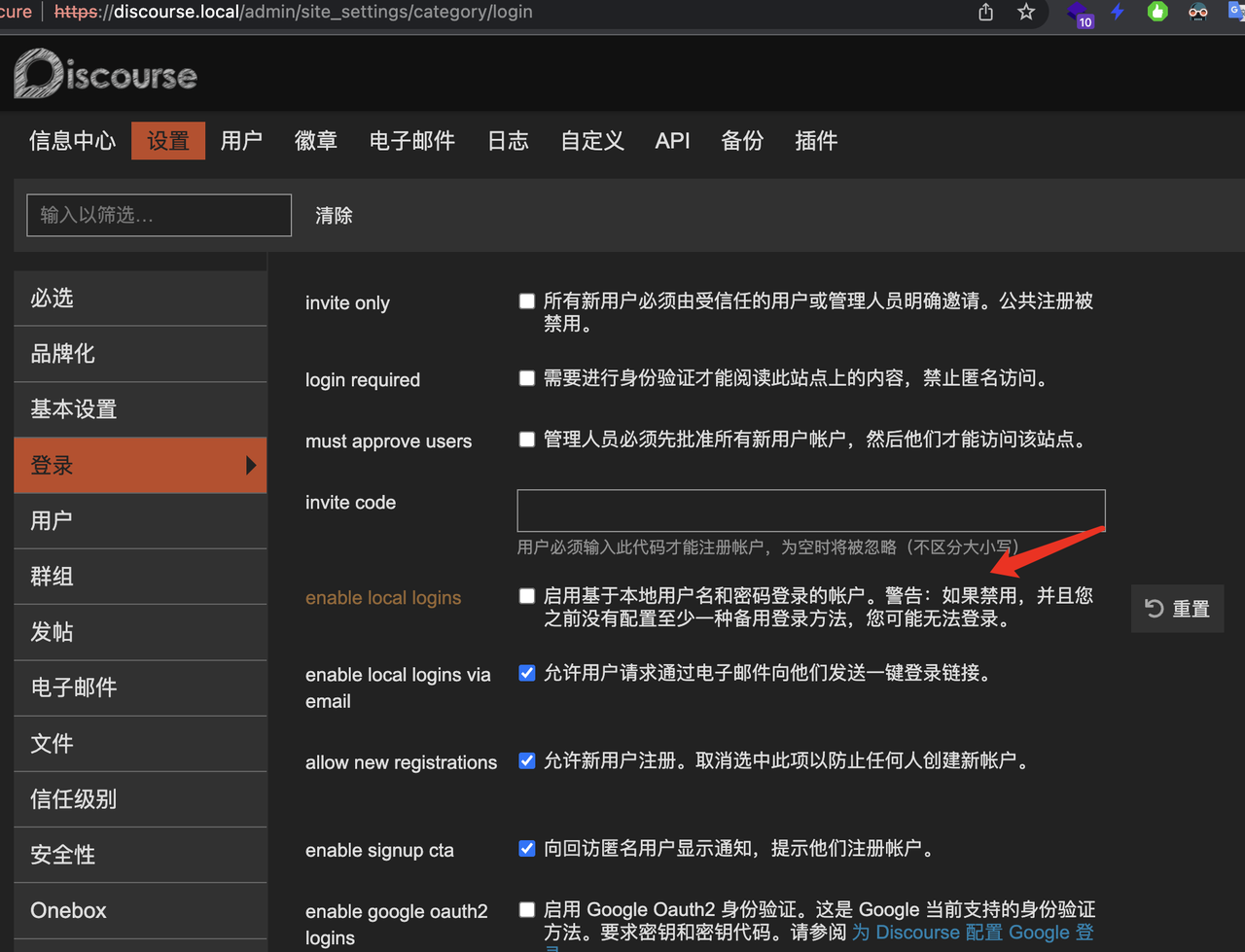Image resolution: width=1245 pixels, height=952 pixels.
Task: Open the 用户 tab in the top navigation
Action: tap(241, 140)
